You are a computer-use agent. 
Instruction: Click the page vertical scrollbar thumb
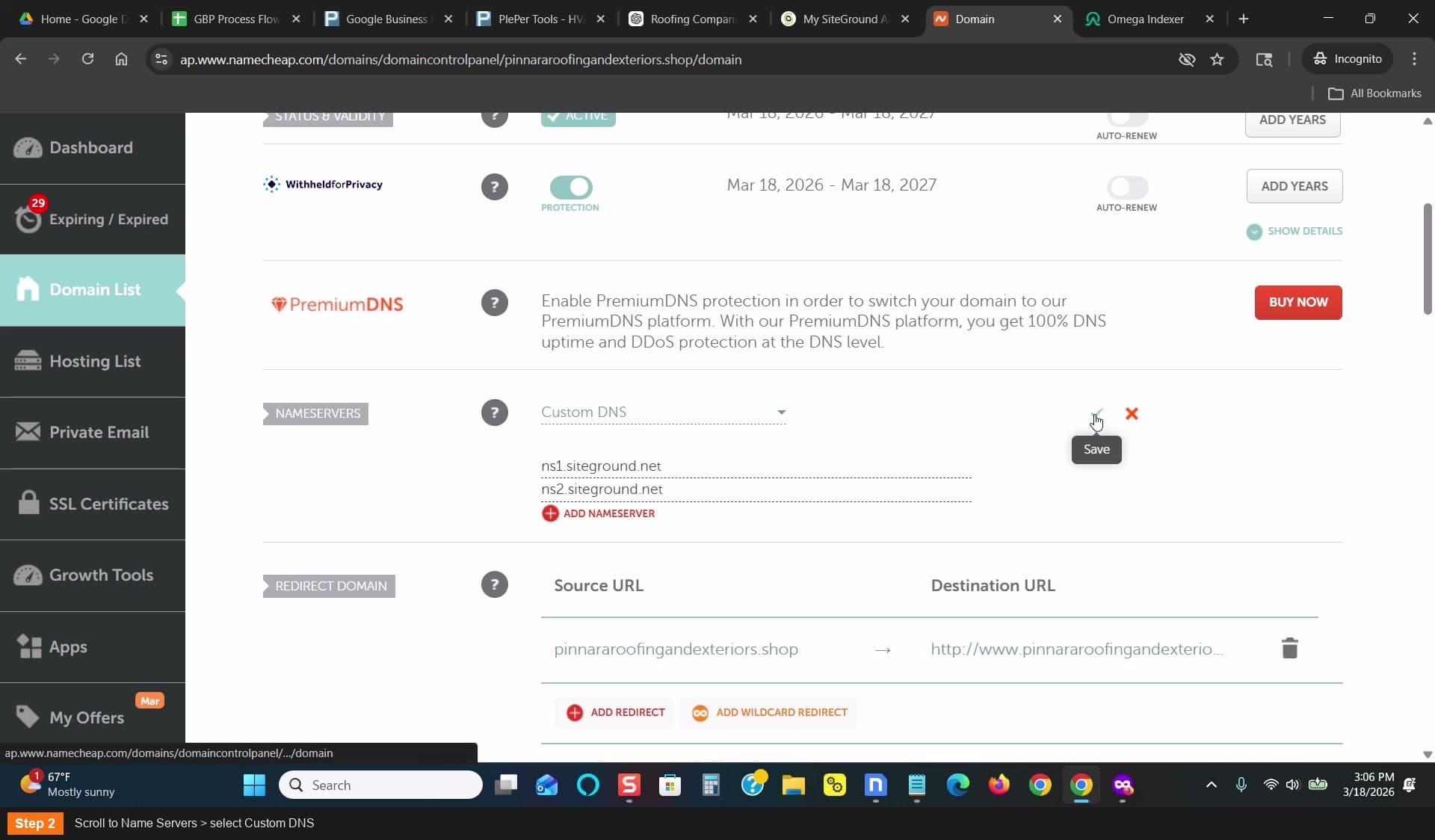(x=1427, y=258)
